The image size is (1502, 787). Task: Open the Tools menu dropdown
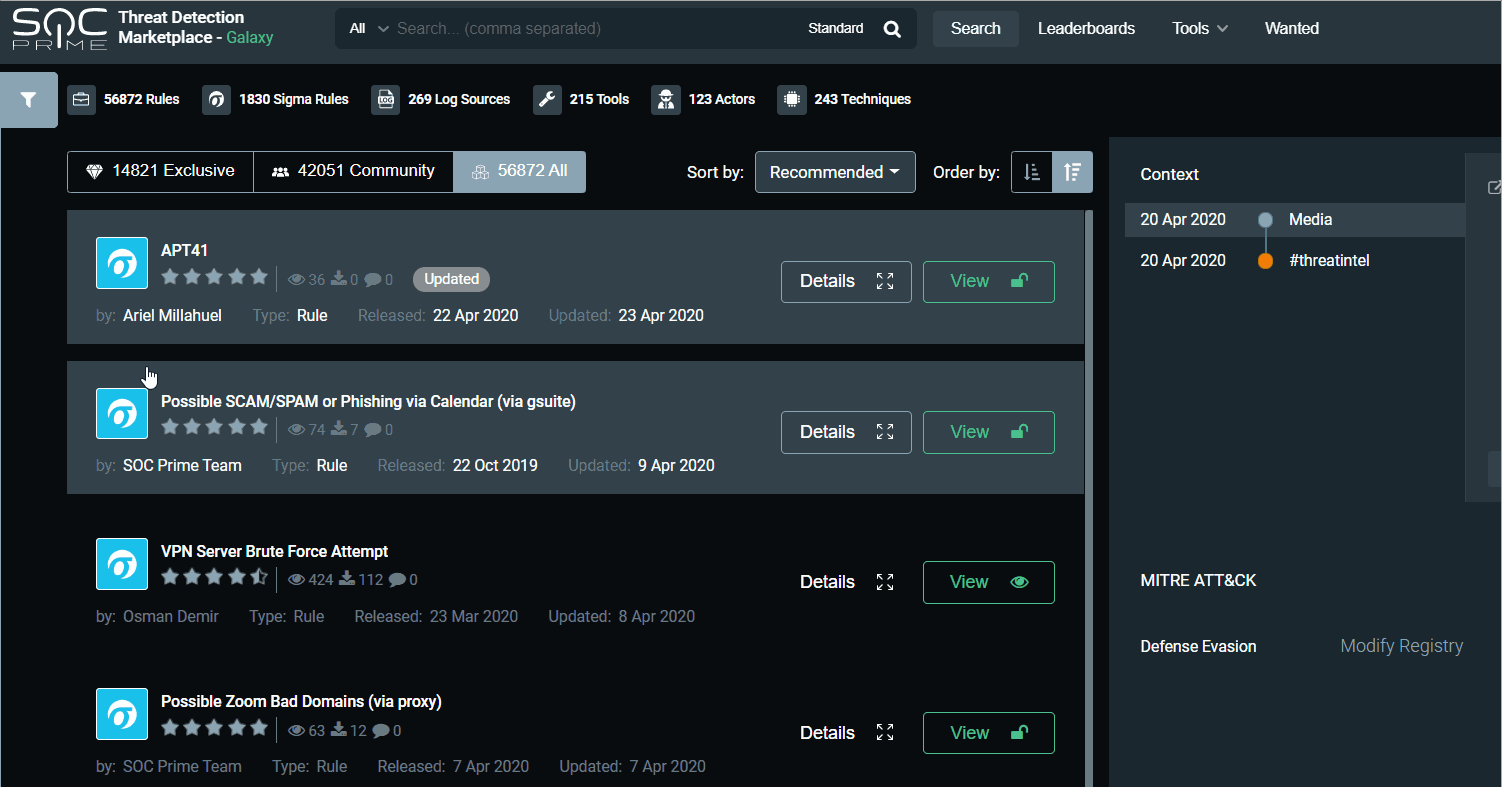pyautogui.click(x=1200, y=29)
